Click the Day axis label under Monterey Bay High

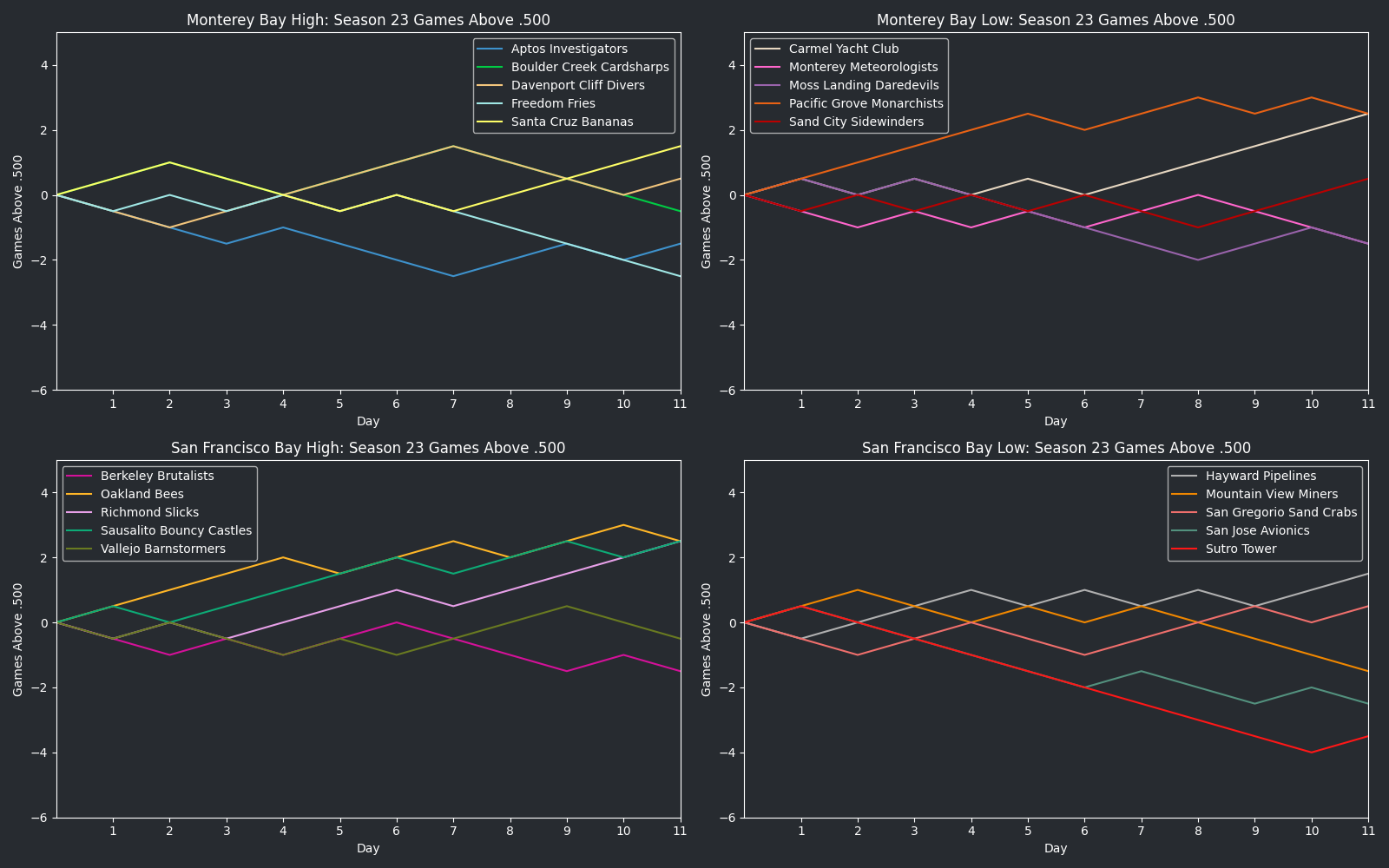point(368,422)
